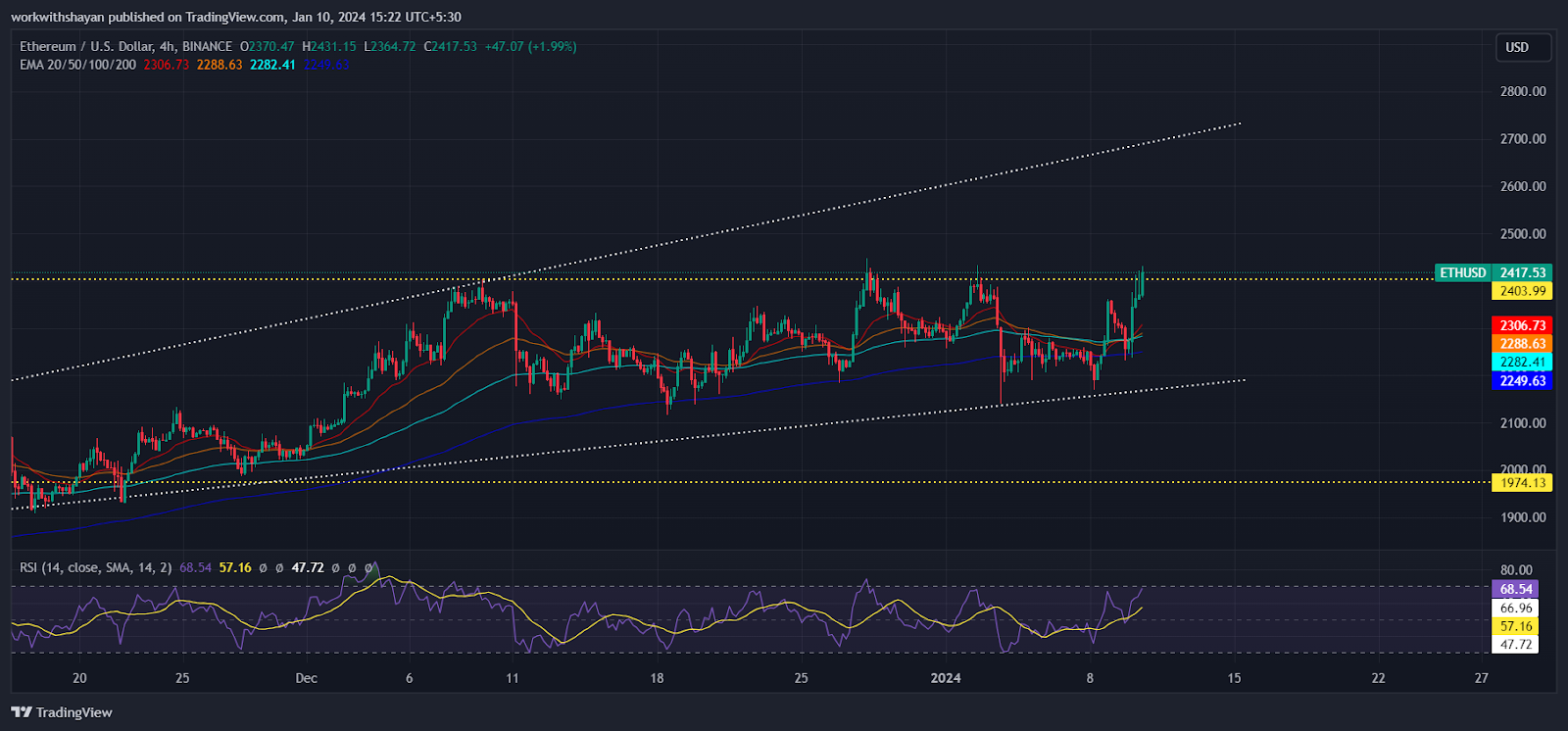1568x731 pixels.
Task: Click the purple 68.54 RSI value tag
Action: tap(1515, 589)
